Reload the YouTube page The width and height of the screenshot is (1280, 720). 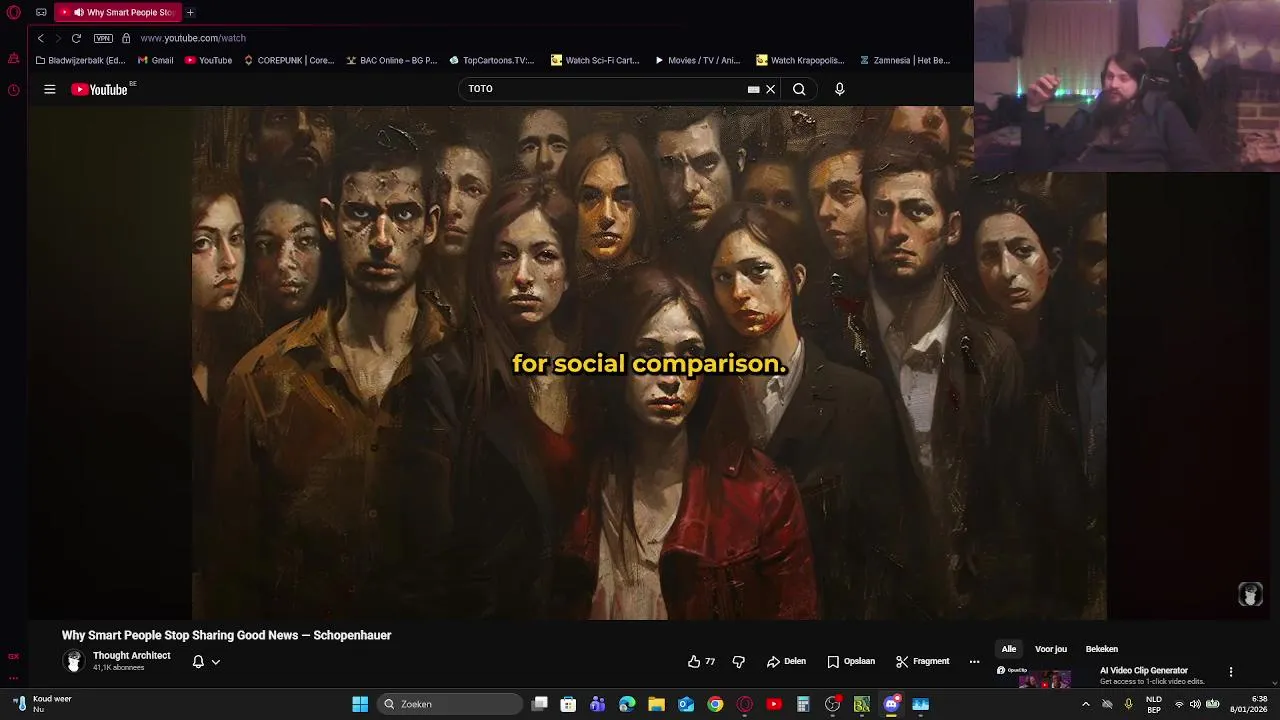pyautogui.click(x=76, y=38)
